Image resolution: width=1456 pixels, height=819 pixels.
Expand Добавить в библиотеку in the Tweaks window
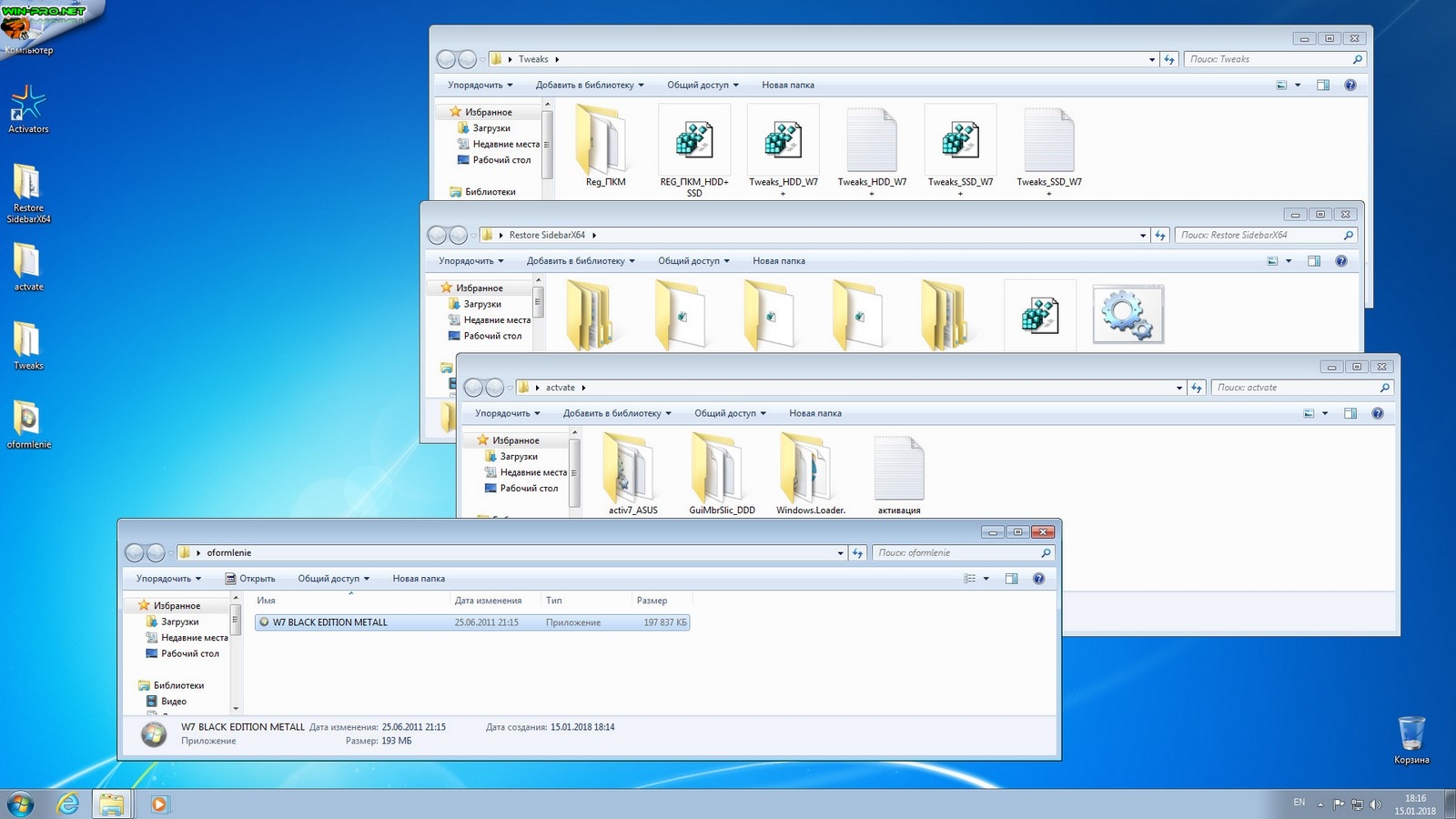point(589,86)
